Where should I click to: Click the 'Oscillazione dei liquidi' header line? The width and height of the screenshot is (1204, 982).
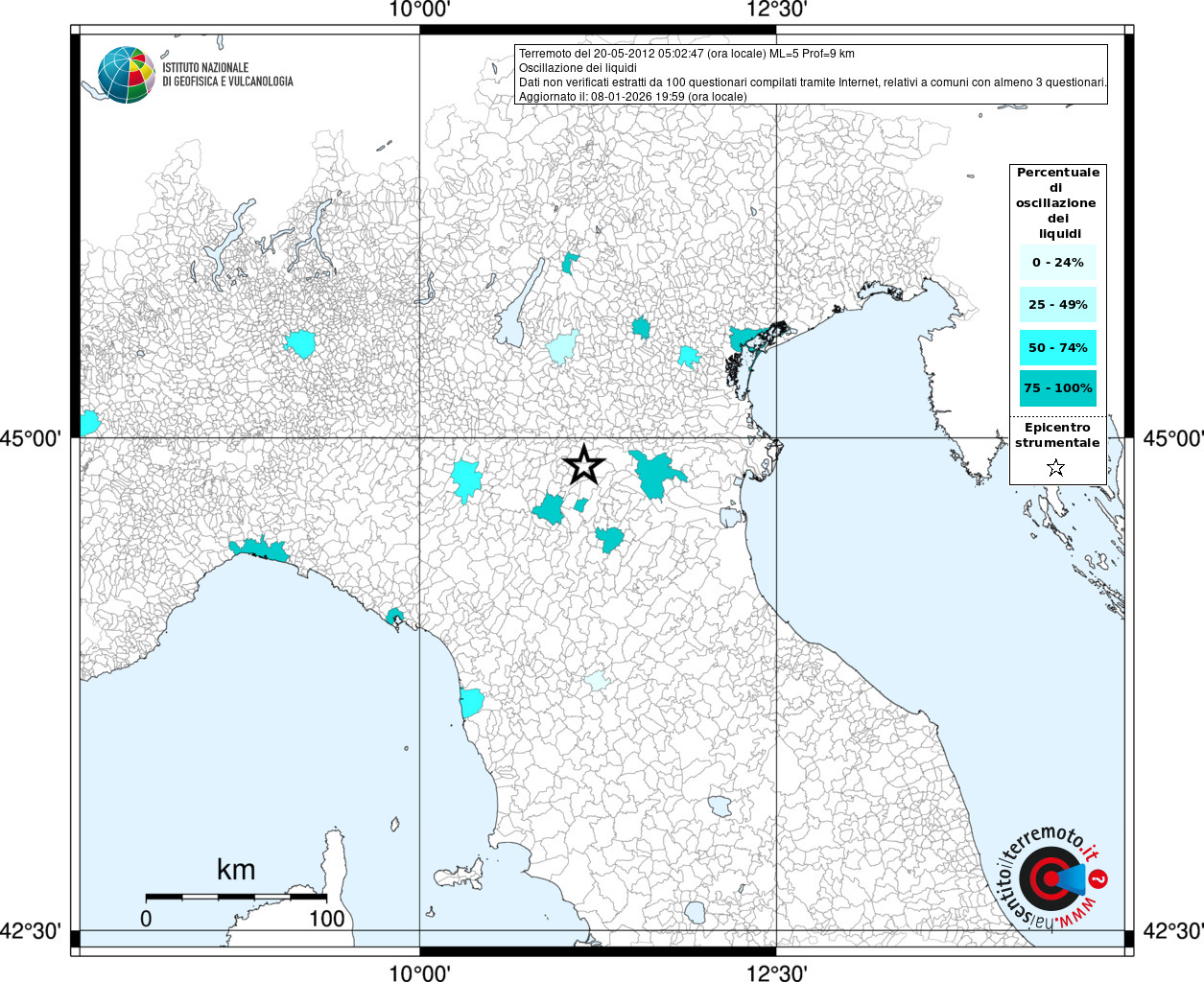point(578,68)
